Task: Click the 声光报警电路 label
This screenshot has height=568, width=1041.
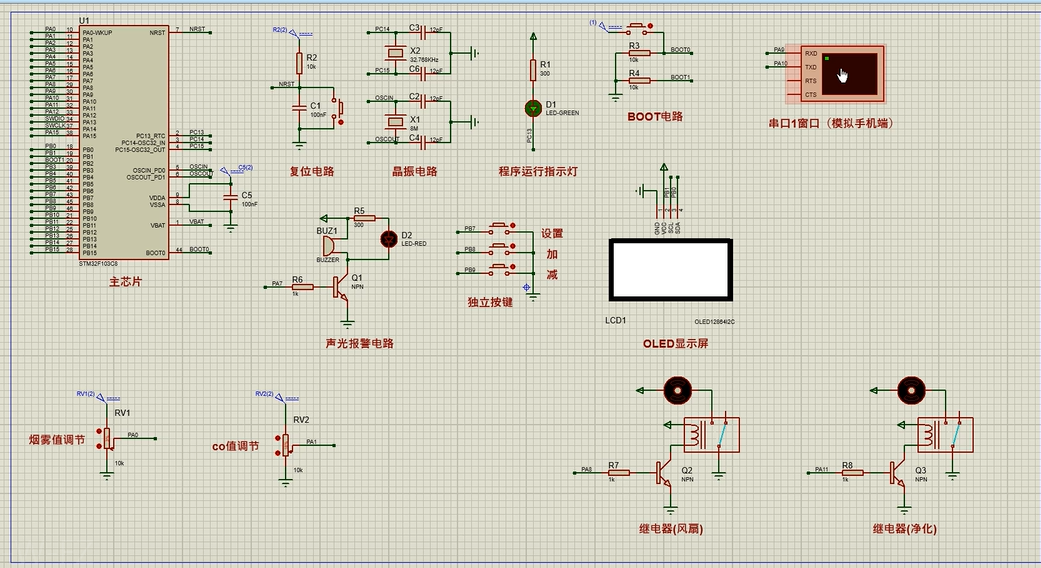Action: pyautogui.click(x=360, y=343)
